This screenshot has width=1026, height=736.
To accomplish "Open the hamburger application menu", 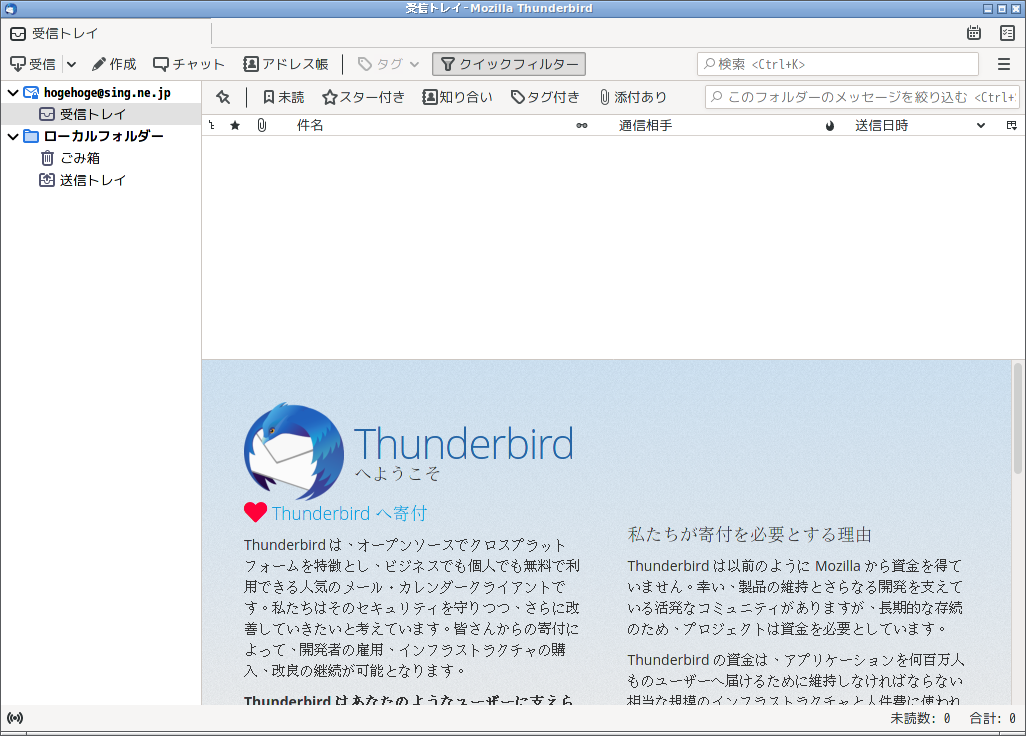I will click(x=1004, y=64).
